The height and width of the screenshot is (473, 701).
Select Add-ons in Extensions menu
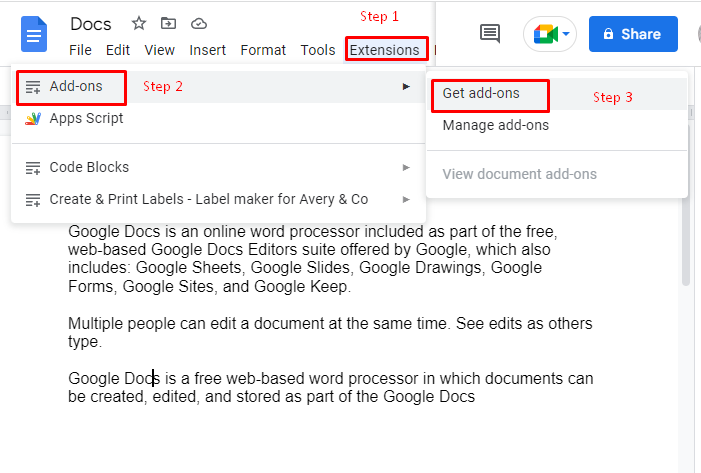(x=218, y=87)
